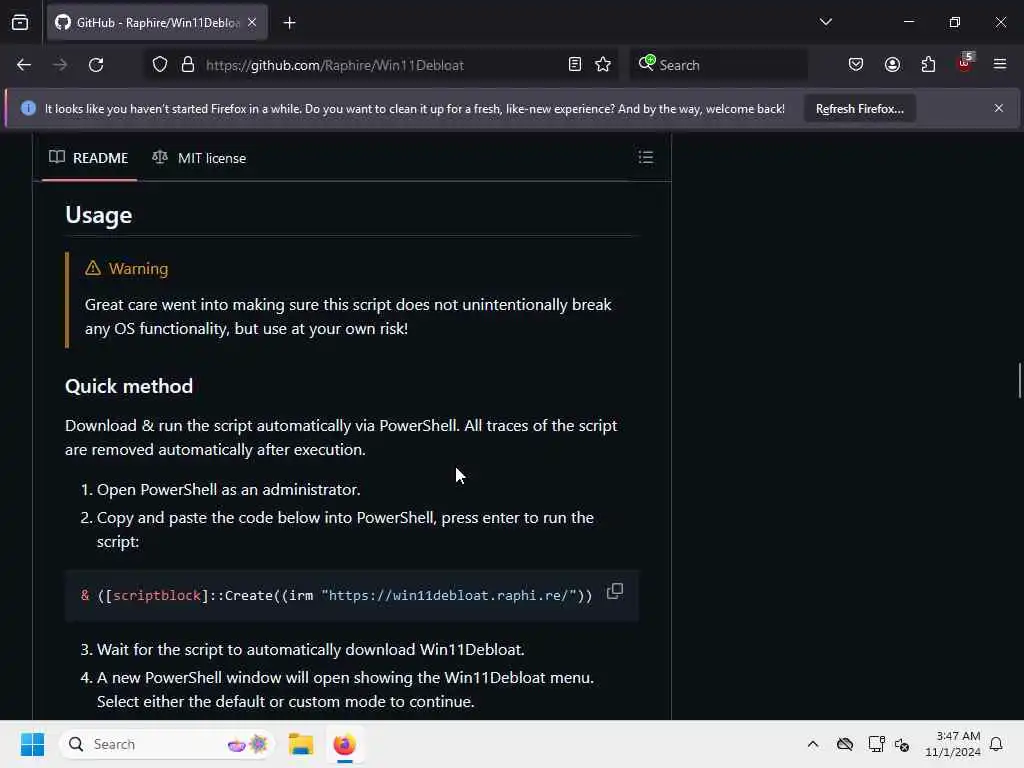Click the Warning callout label

click(127, 268)
